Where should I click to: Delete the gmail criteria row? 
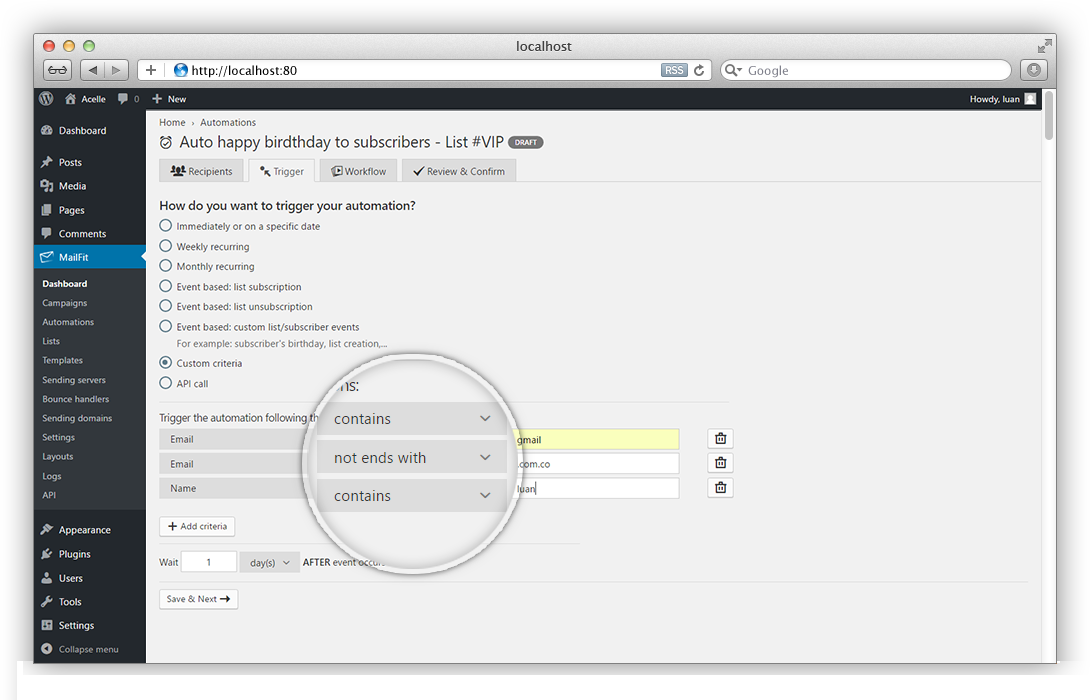(721, 439)
